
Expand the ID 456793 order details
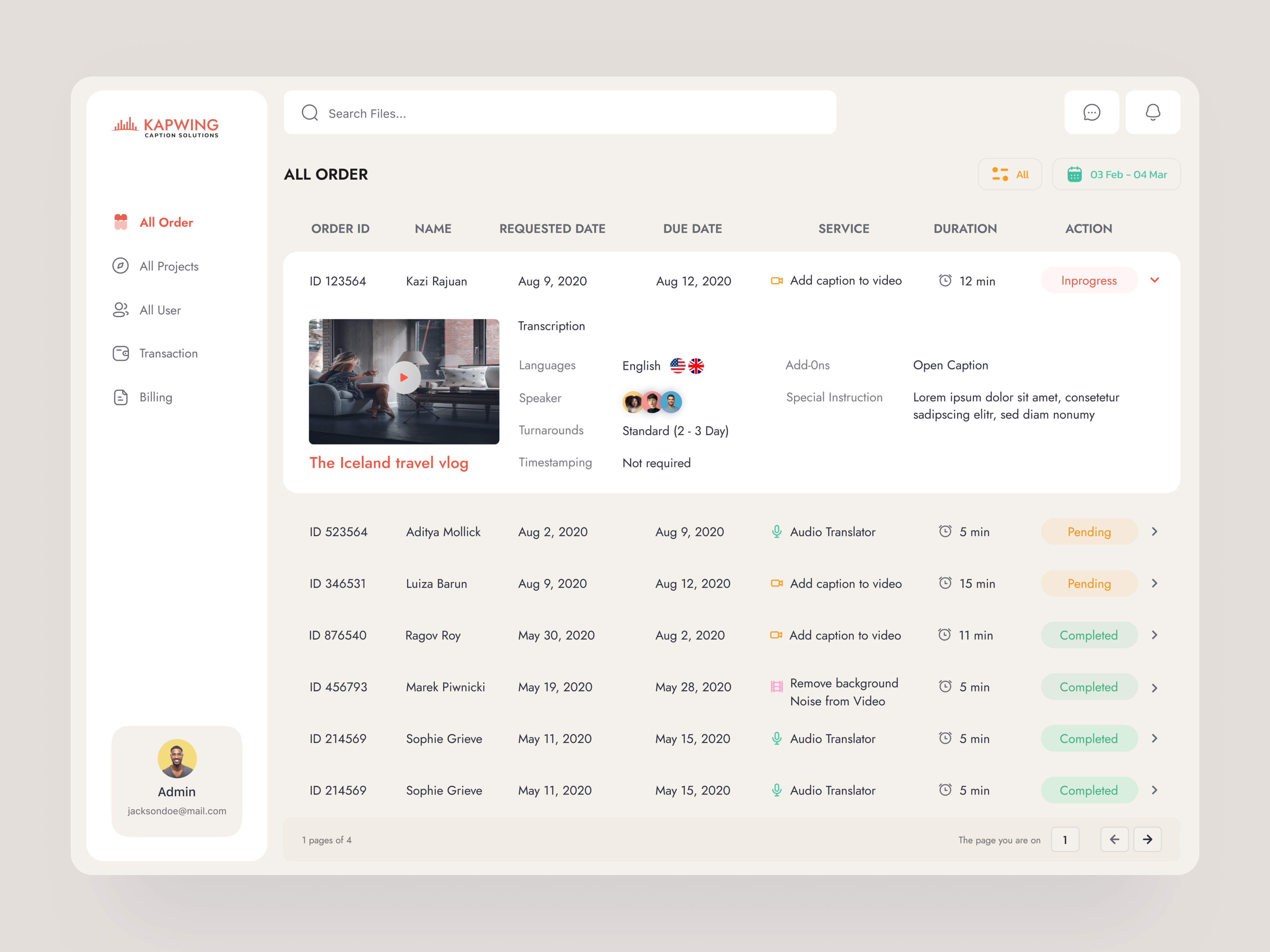[1155, 688]
